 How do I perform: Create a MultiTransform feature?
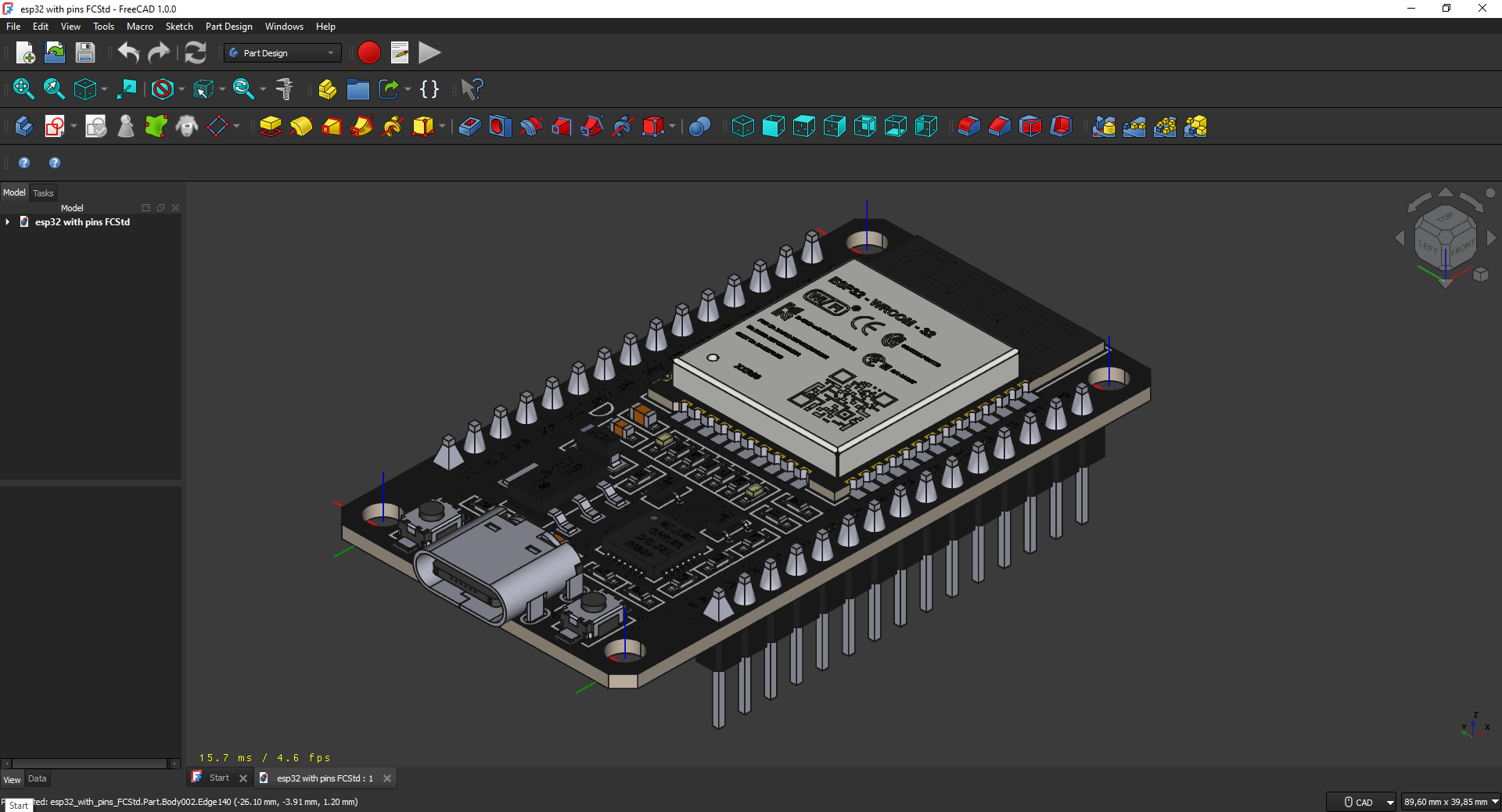click(x=1195, y=126)
